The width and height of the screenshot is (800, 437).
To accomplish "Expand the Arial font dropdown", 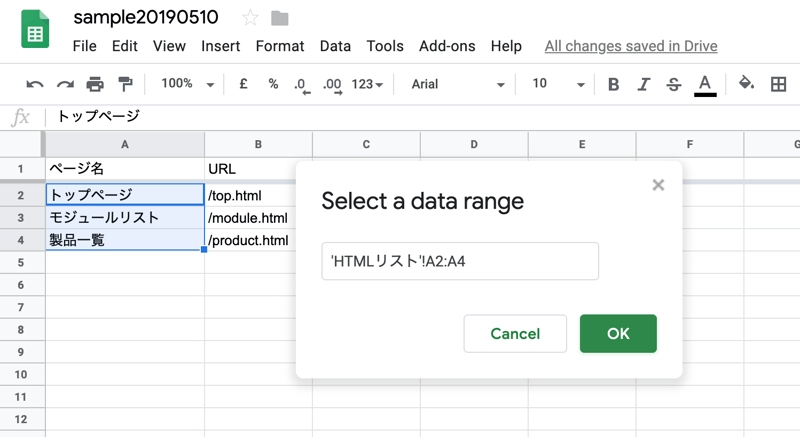I will point(460,84).
